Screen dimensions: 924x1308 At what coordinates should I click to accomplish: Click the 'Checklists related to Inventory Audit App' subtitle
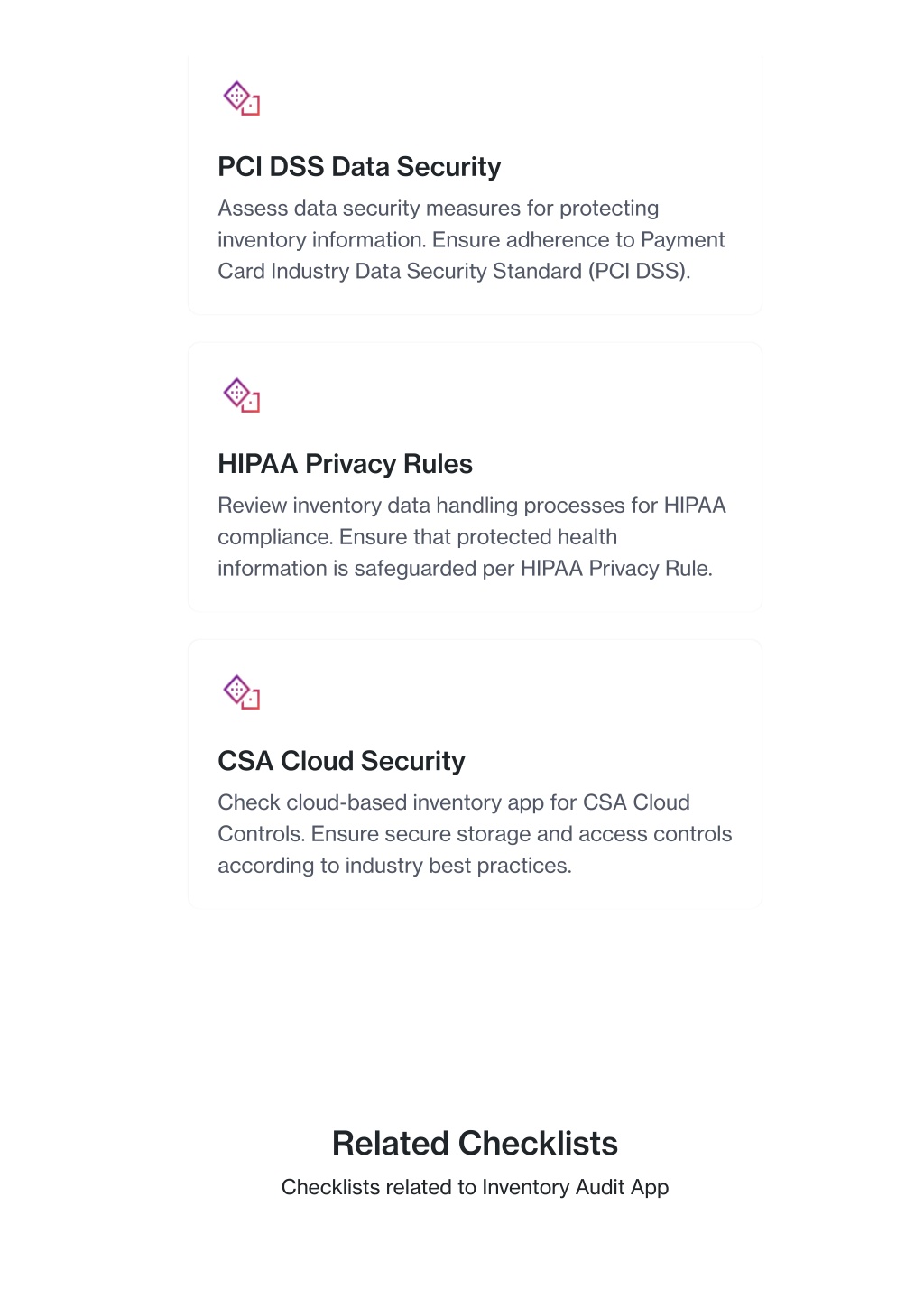[x=475, y=1187]
